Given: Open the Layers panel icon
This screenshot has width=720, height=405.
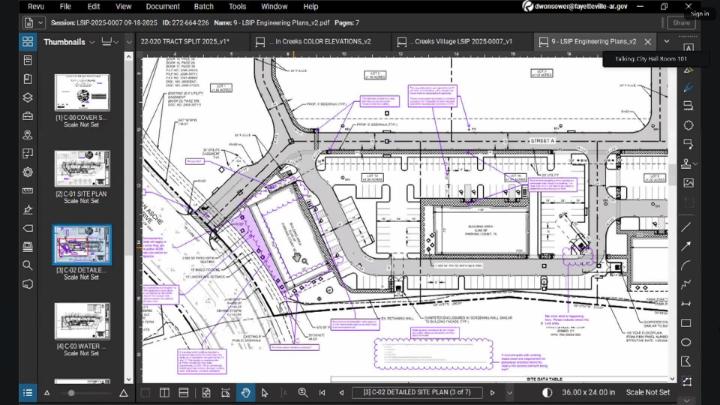Looking at the screenshot, I should click(x=28, y=98).
